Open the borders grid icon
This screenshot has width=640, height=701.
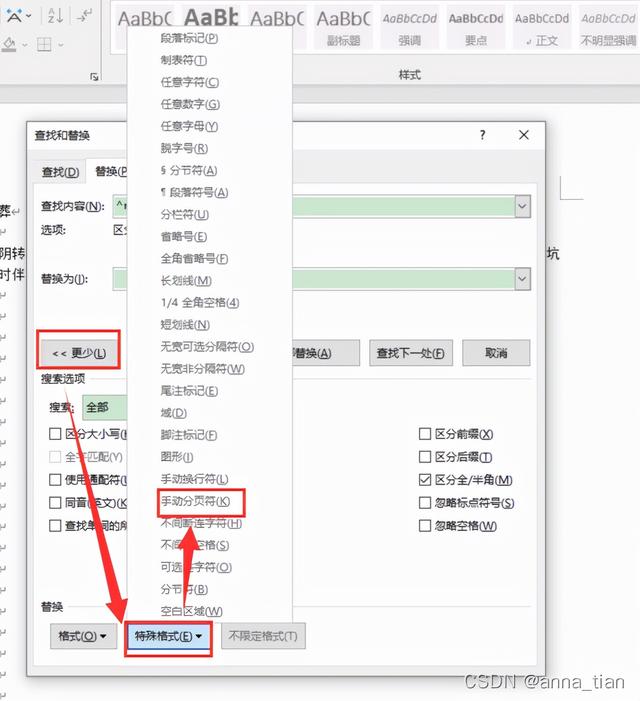[x=44, y=44]
